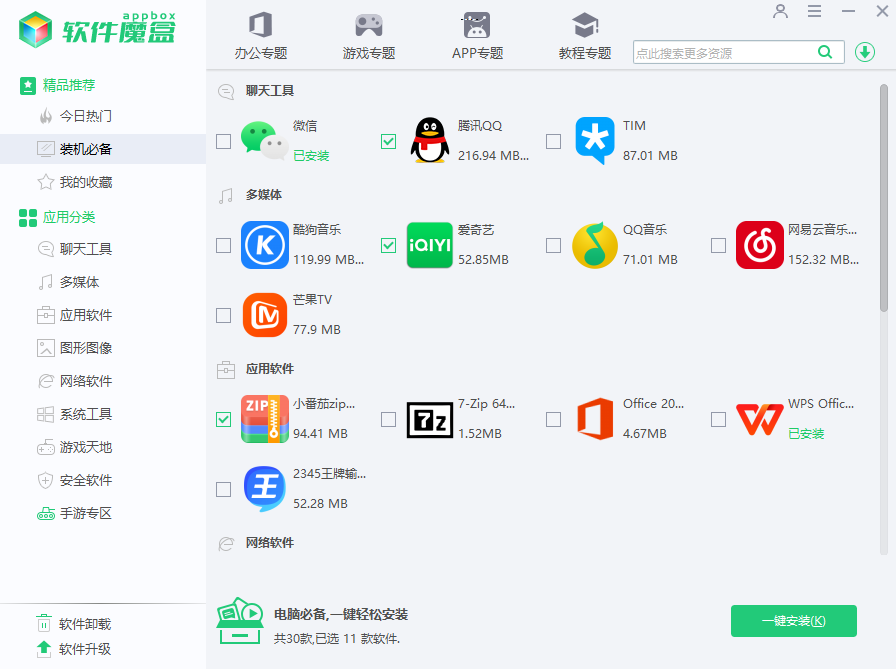Open 网易云音乐 app icon
The image size is (896, 669).
(760, 246)
